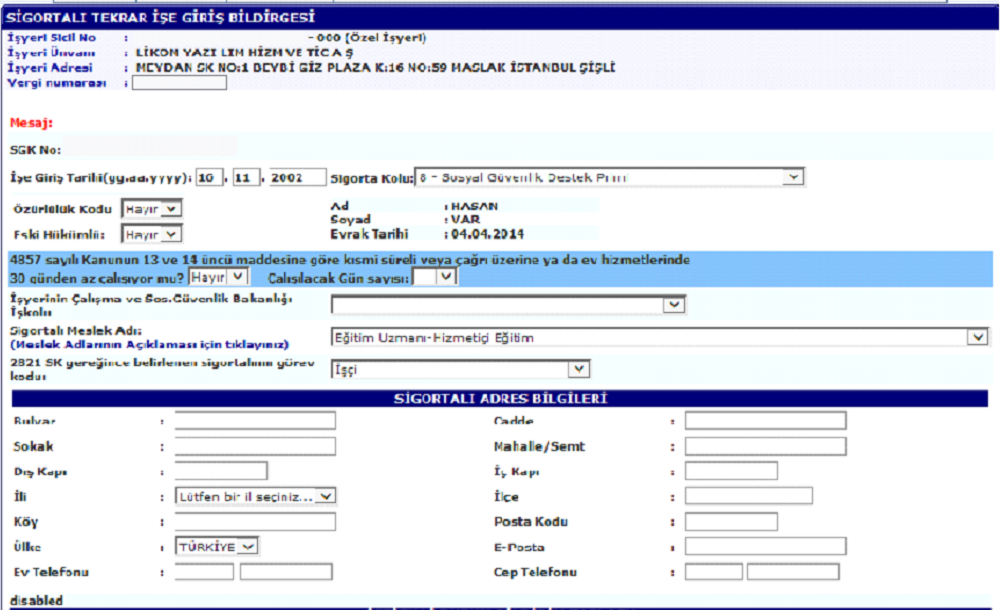
Task: Expand the görev kodu dropdown showing İşçi
Action: pos(460,370)
